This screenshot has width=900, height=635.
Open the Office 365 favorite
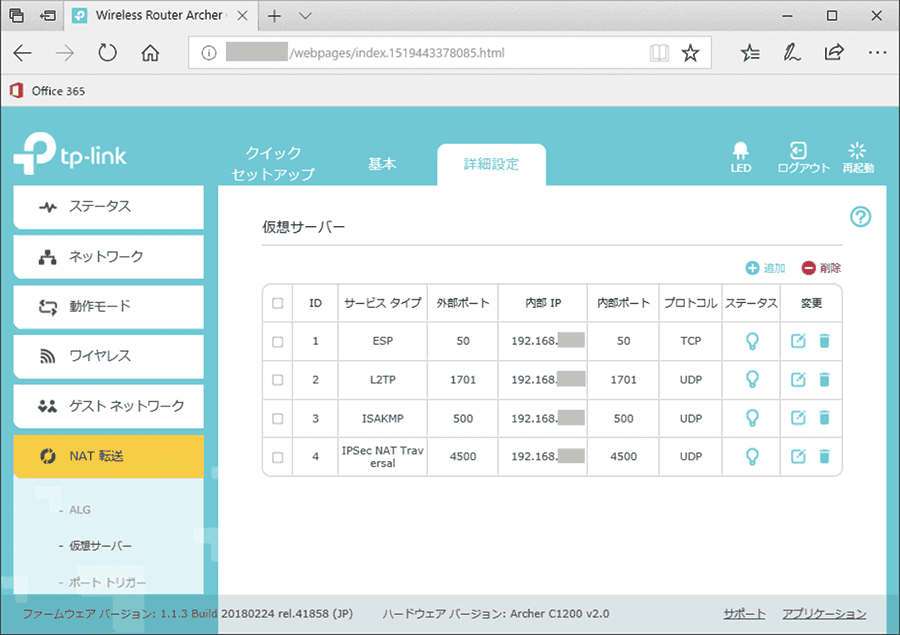(x=48, y=91)
